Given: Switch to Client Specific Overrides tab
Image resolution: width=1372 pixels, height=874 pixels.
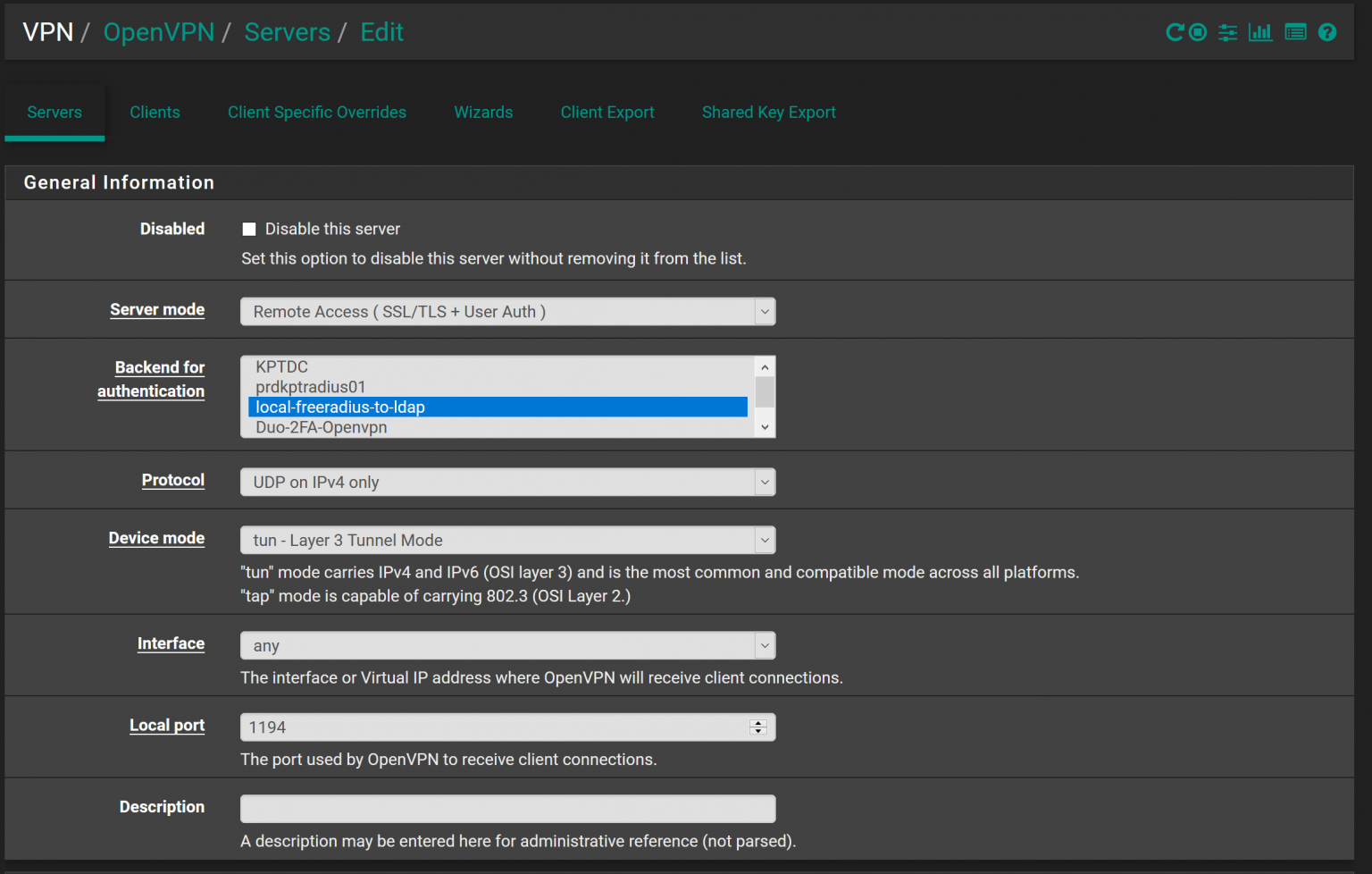Looking at the screenshot, I should [317, 112].
